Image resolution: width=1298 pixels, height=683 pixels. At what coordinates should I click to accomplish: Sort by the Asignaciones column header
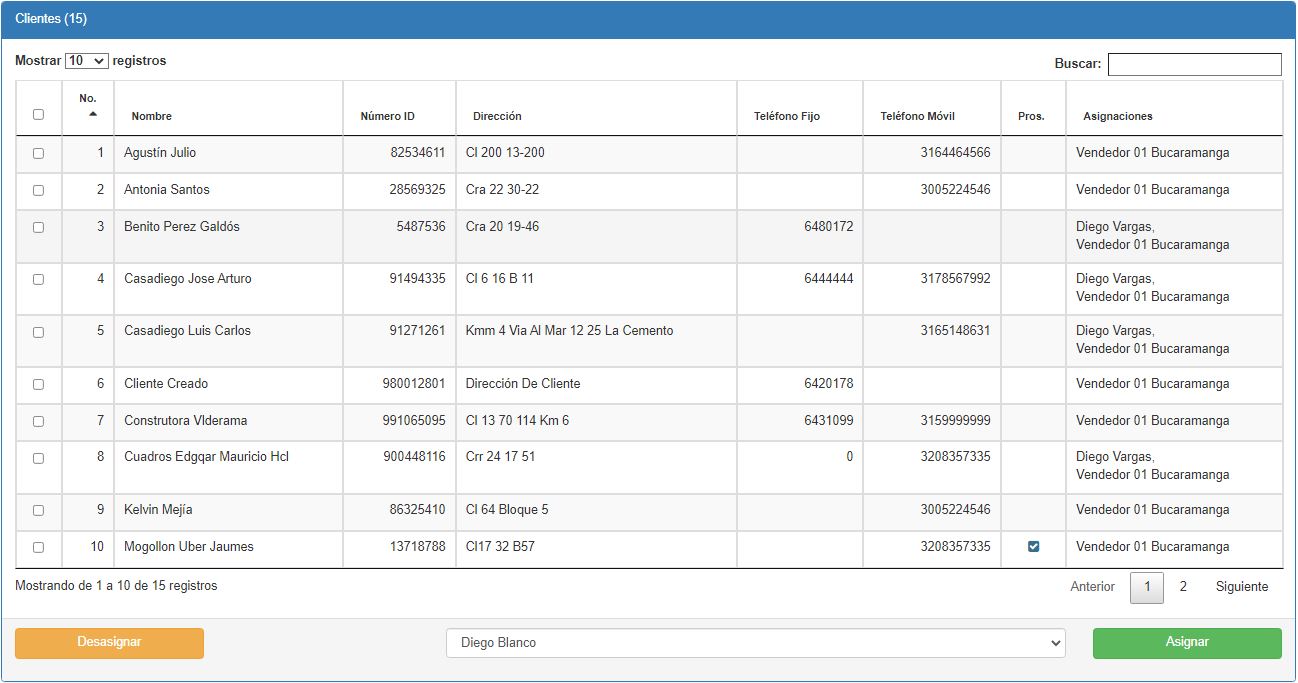point(1117,116)
